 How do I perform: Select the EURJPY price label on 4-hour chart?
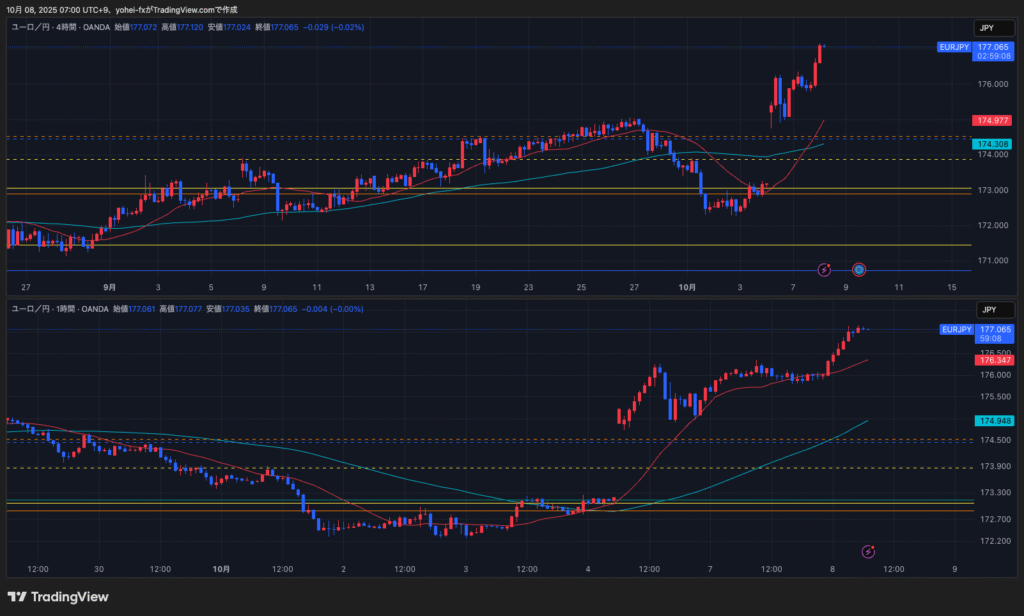(955, 47)
